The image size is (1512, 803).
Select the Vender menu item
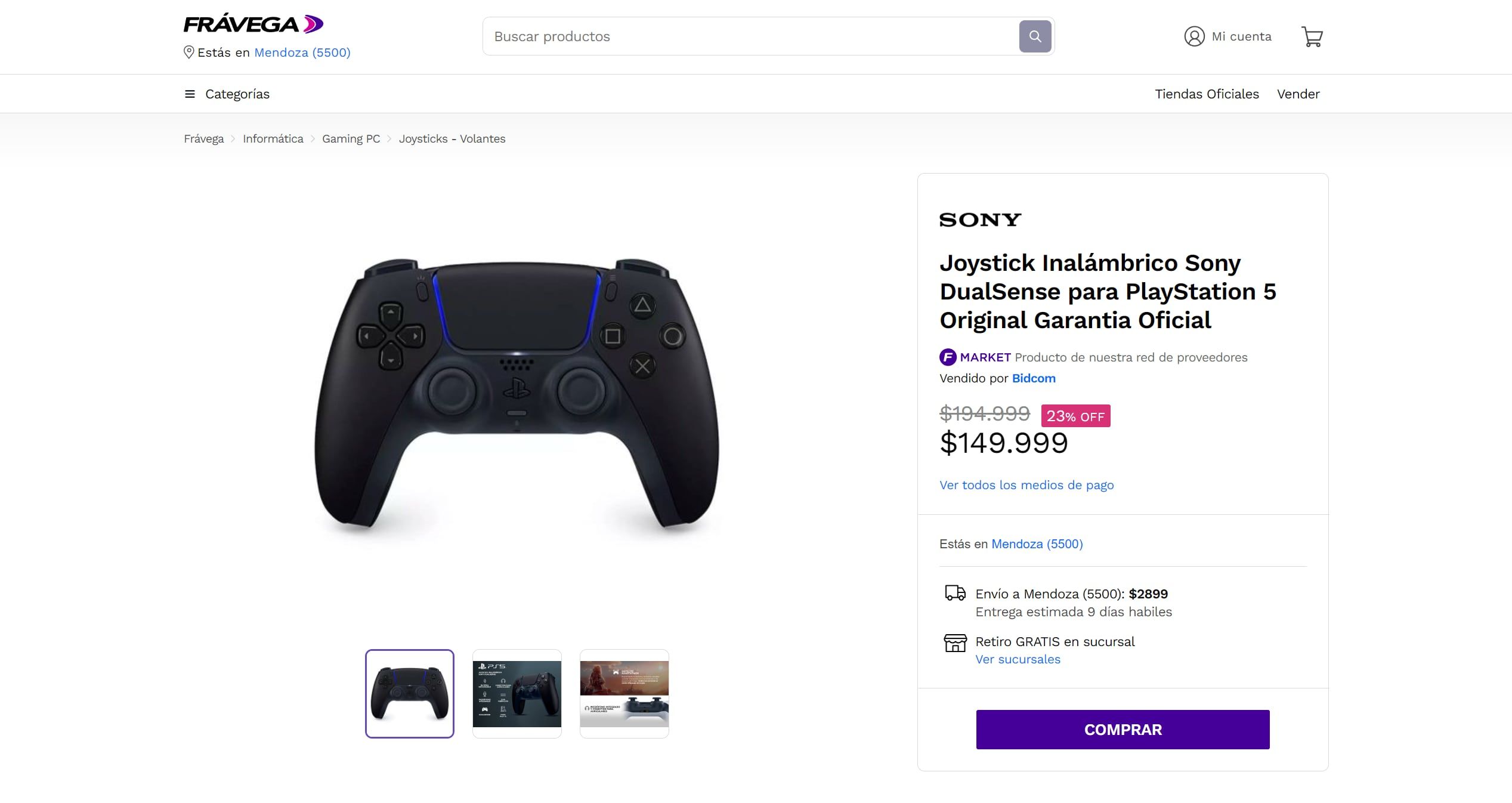1298,94
